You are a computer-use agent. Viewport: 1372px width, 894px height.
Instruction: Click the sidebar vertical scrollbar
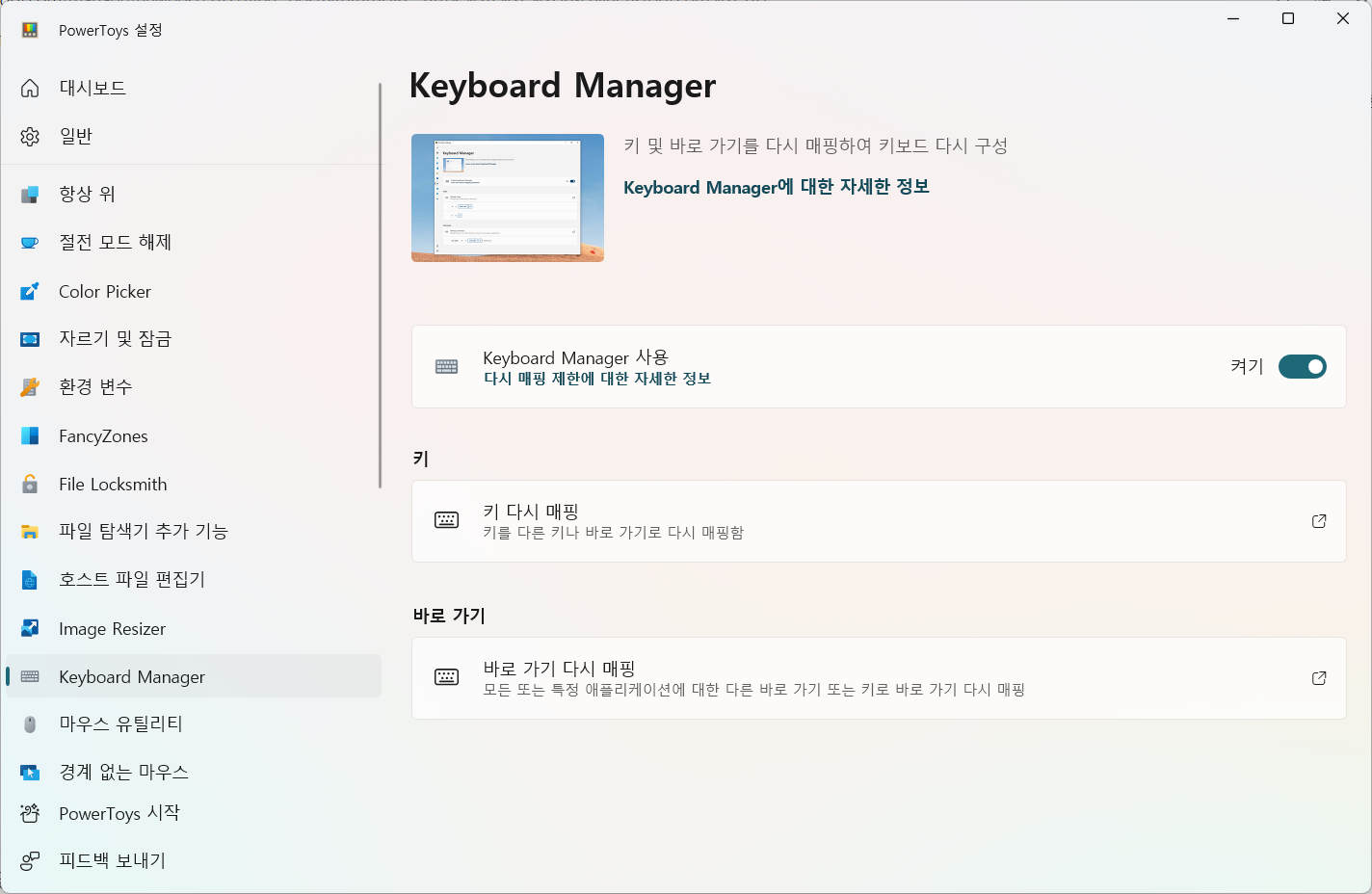coord(380,285)
